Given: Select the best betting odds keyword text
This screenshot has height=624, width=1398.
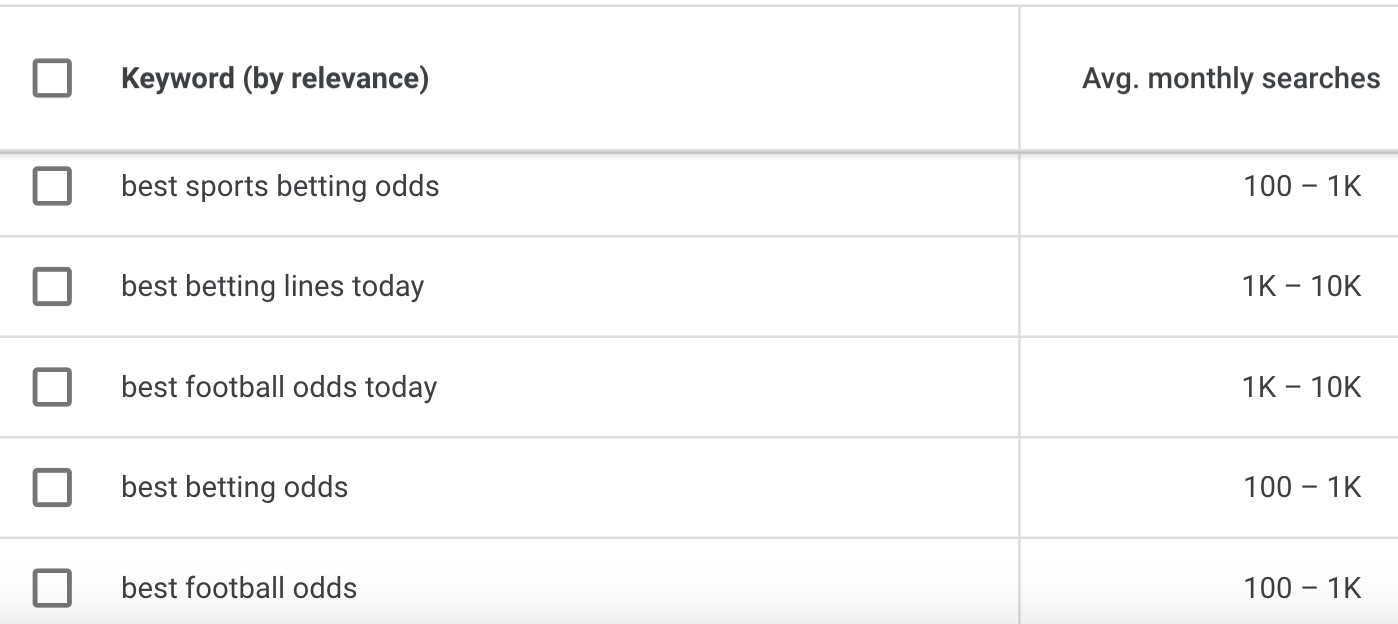Looking at the screenshot, I should (x=234, y=487).
